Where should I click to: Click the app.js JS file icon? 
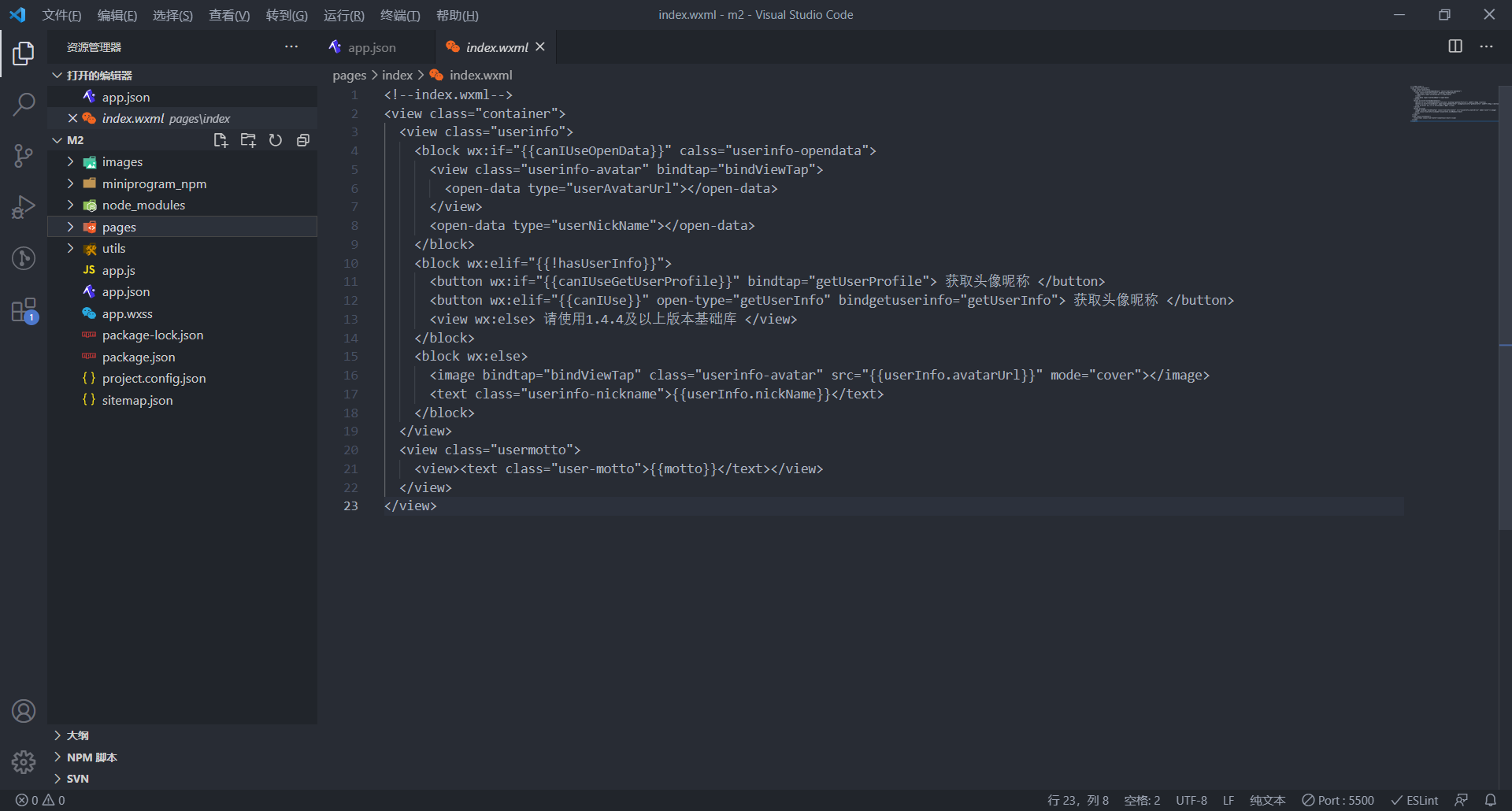click(x=89, y=270)
